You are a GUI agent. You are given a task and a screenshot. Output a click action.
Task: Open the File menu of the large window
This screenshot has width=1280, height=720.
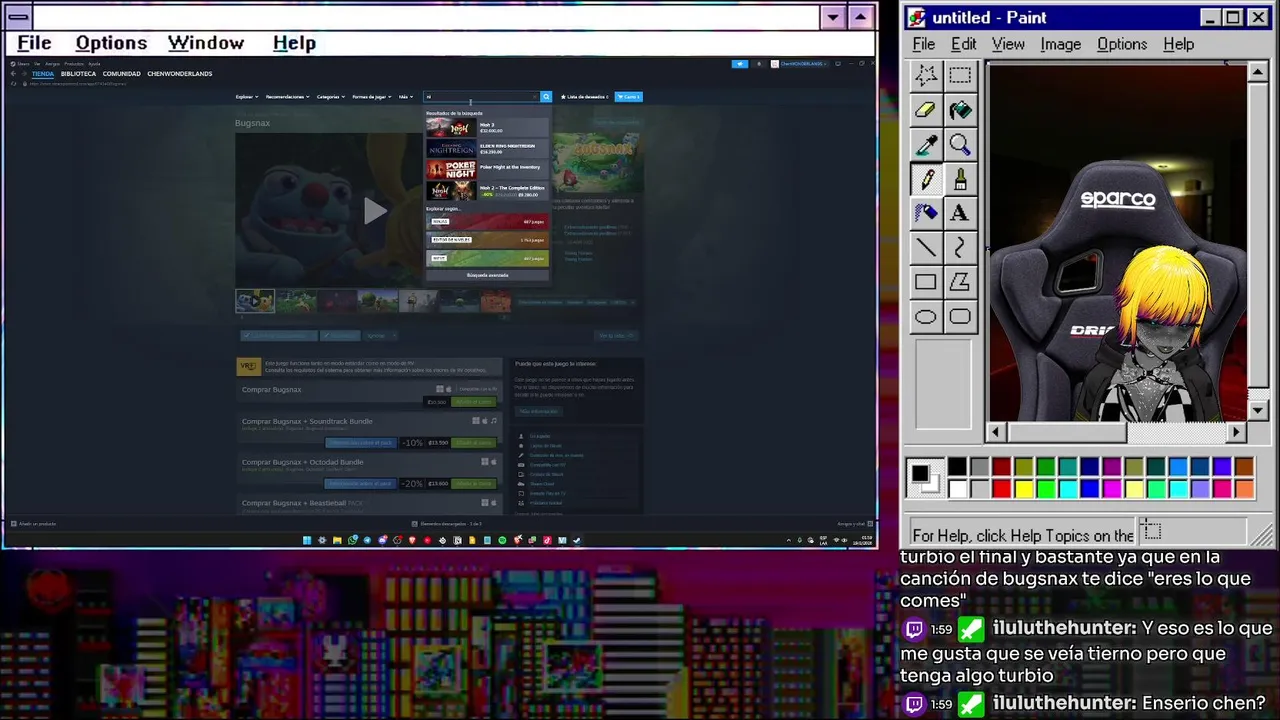[x=34, y=43]
